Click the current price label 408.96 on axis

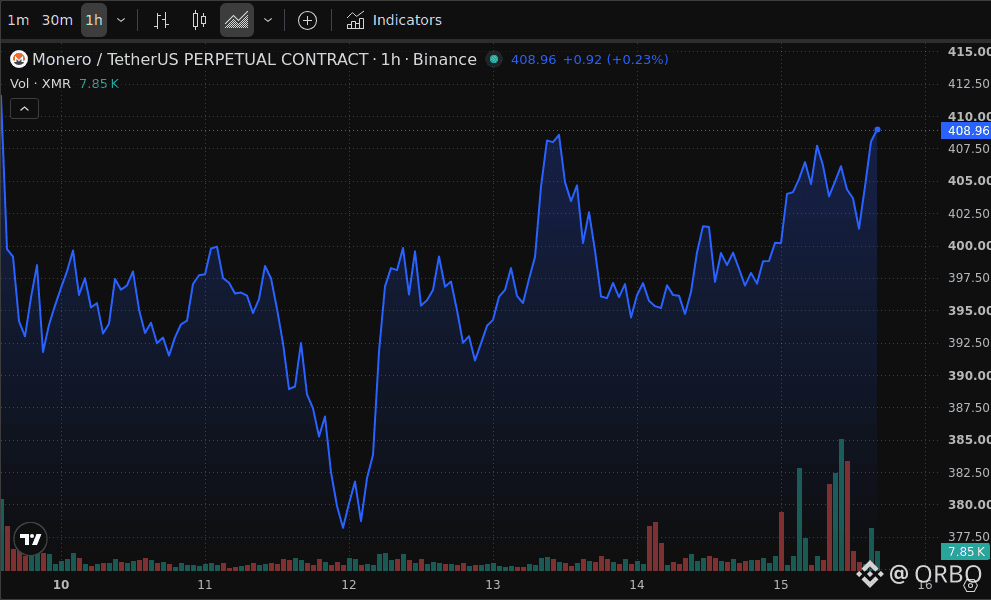click(966, 131)
